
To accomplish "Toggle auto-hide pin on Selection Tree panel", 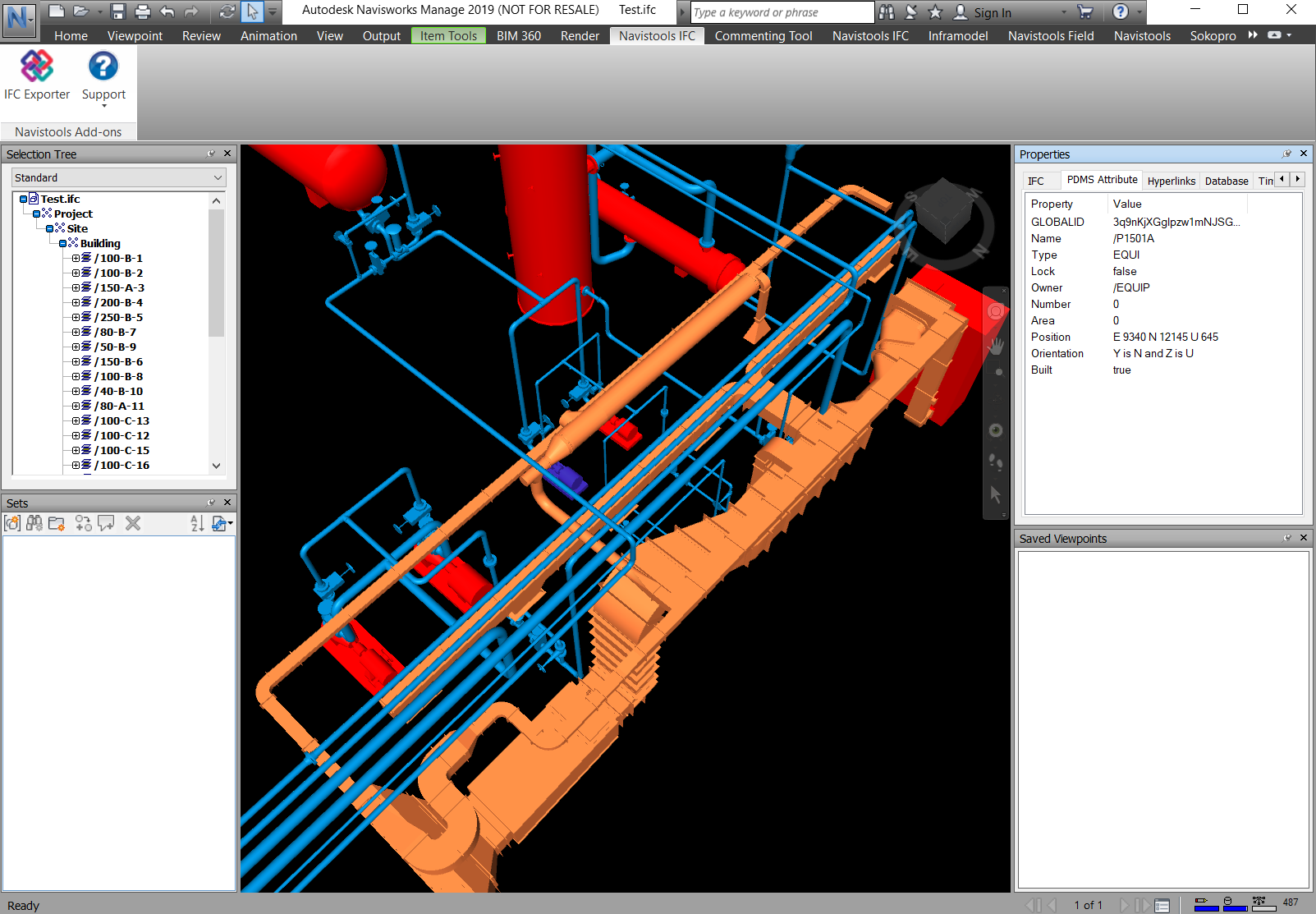I will [211, 154].
